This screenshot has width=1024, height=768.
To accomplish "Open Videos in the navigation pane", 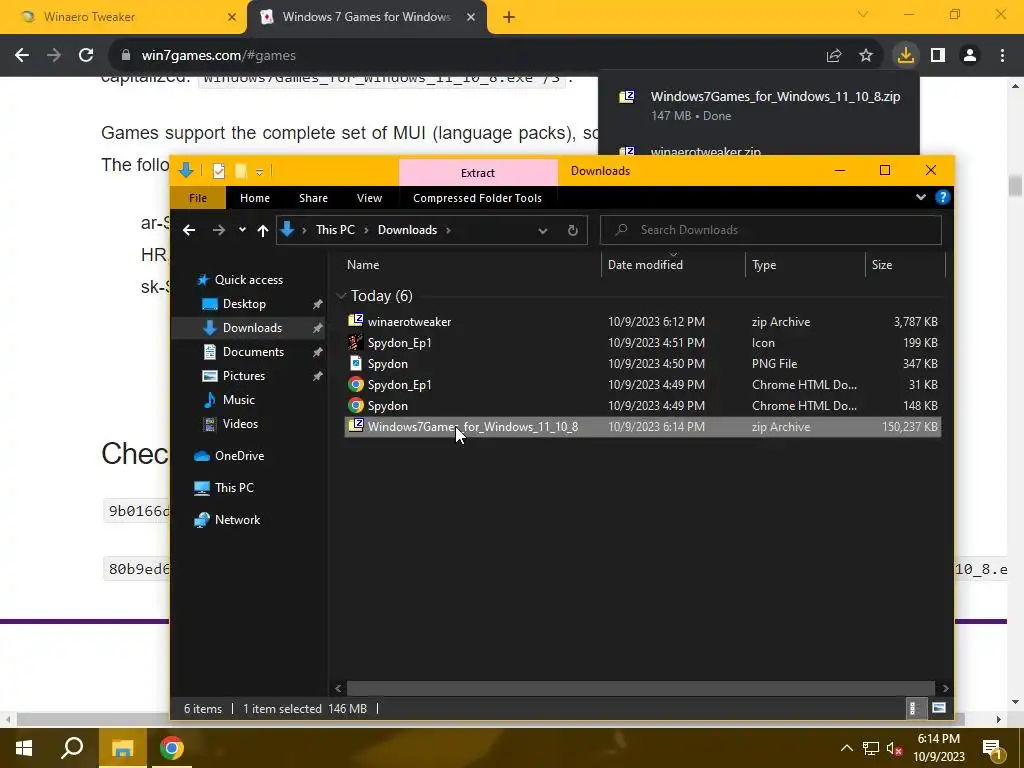I will click(240, 424).
